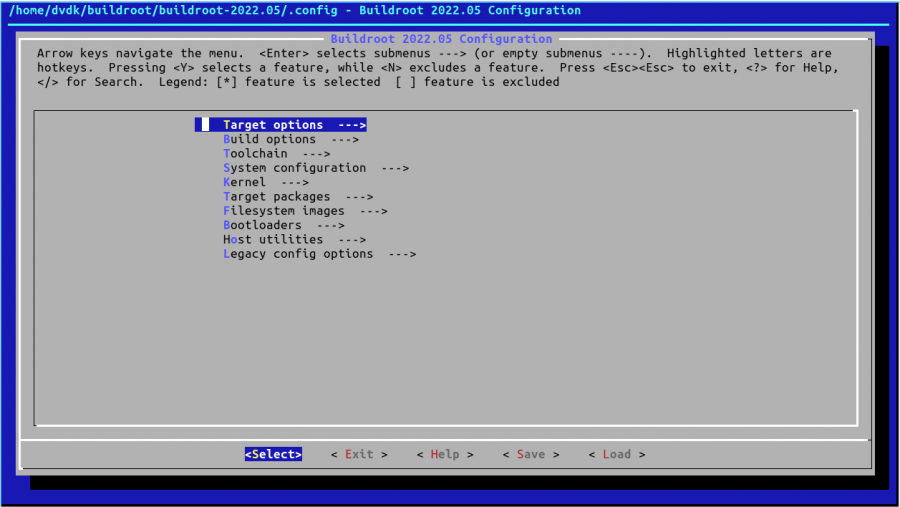The image size is (900, 507).
Task: Expand the arrow beside Kernel
Action: [295, 183]
